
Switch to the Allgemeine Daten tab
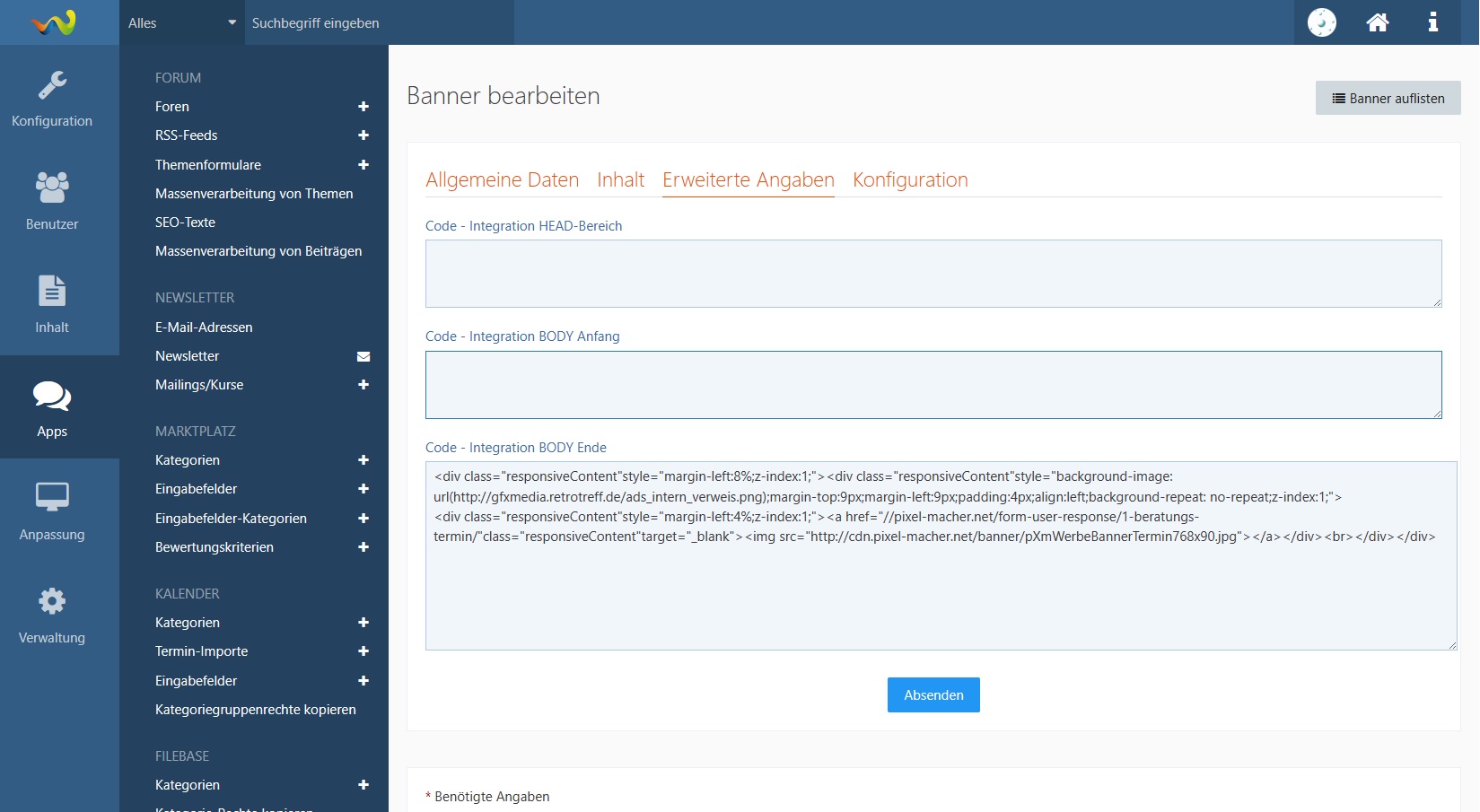tap(502, 179)
